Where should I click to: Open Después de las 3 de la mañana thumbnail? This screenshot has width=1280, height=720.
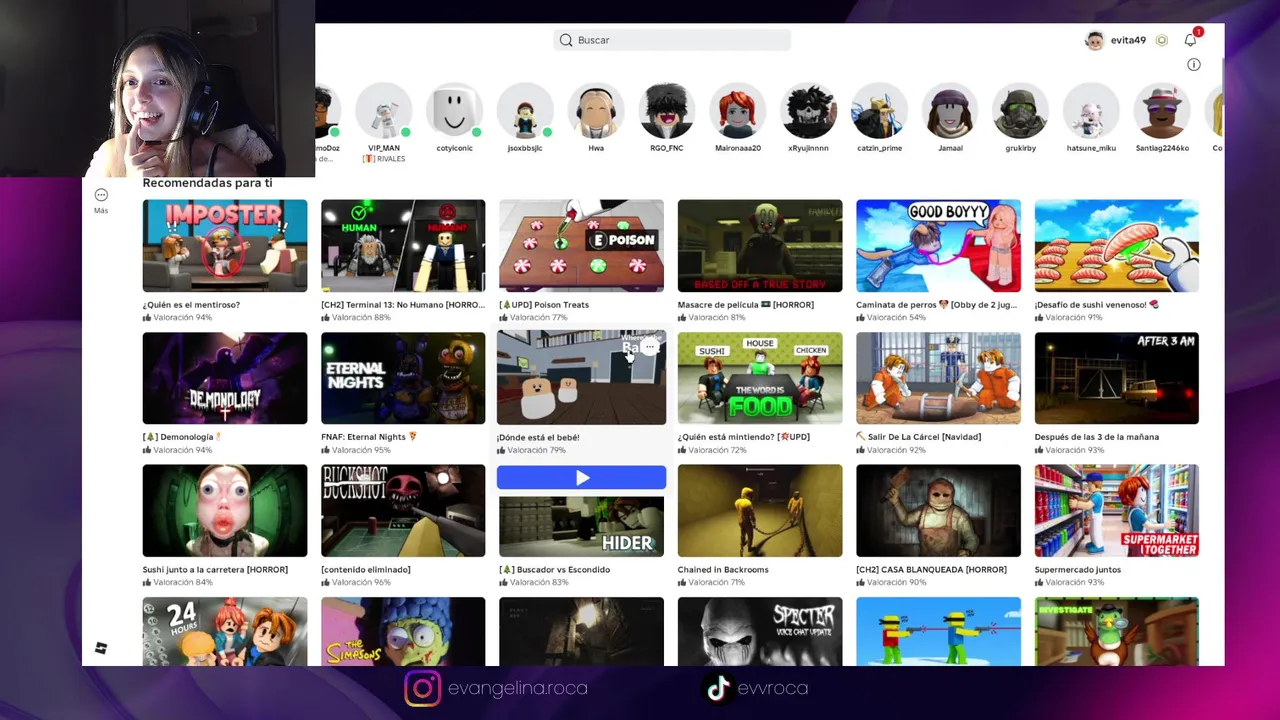pos(1116,378)
